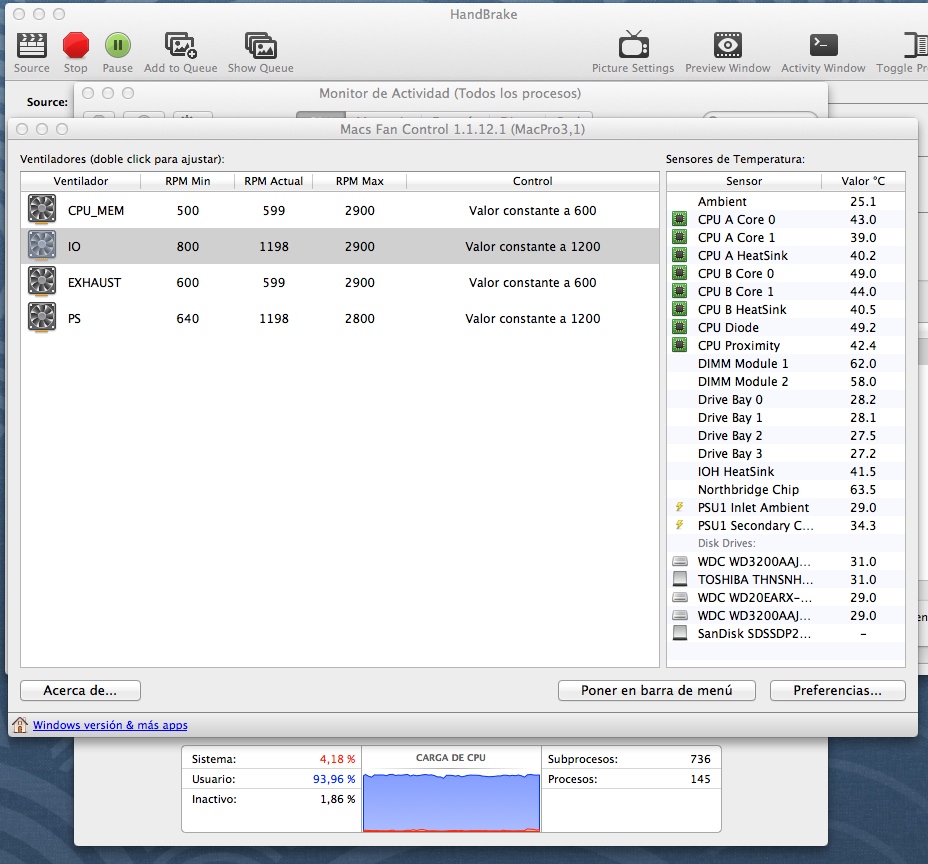Click the CPU Diode chip icon

tap(679, 327)
